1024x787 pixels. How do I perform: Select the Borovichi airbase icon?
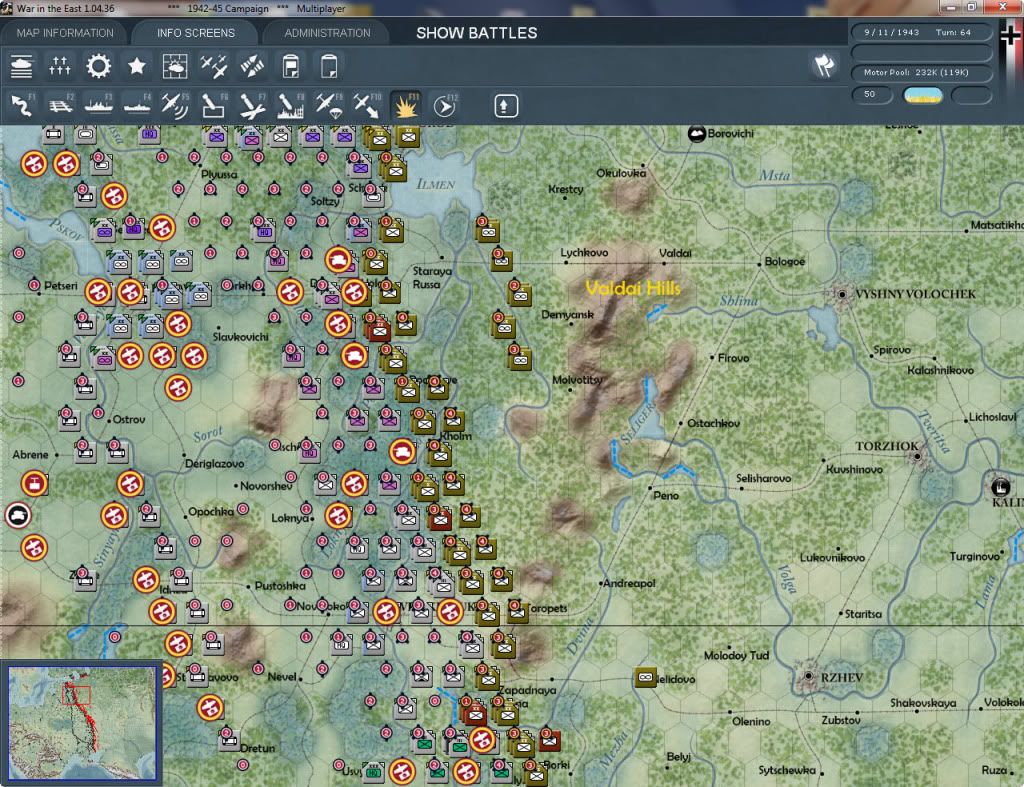pyautogui.click(x=697, y=134)
